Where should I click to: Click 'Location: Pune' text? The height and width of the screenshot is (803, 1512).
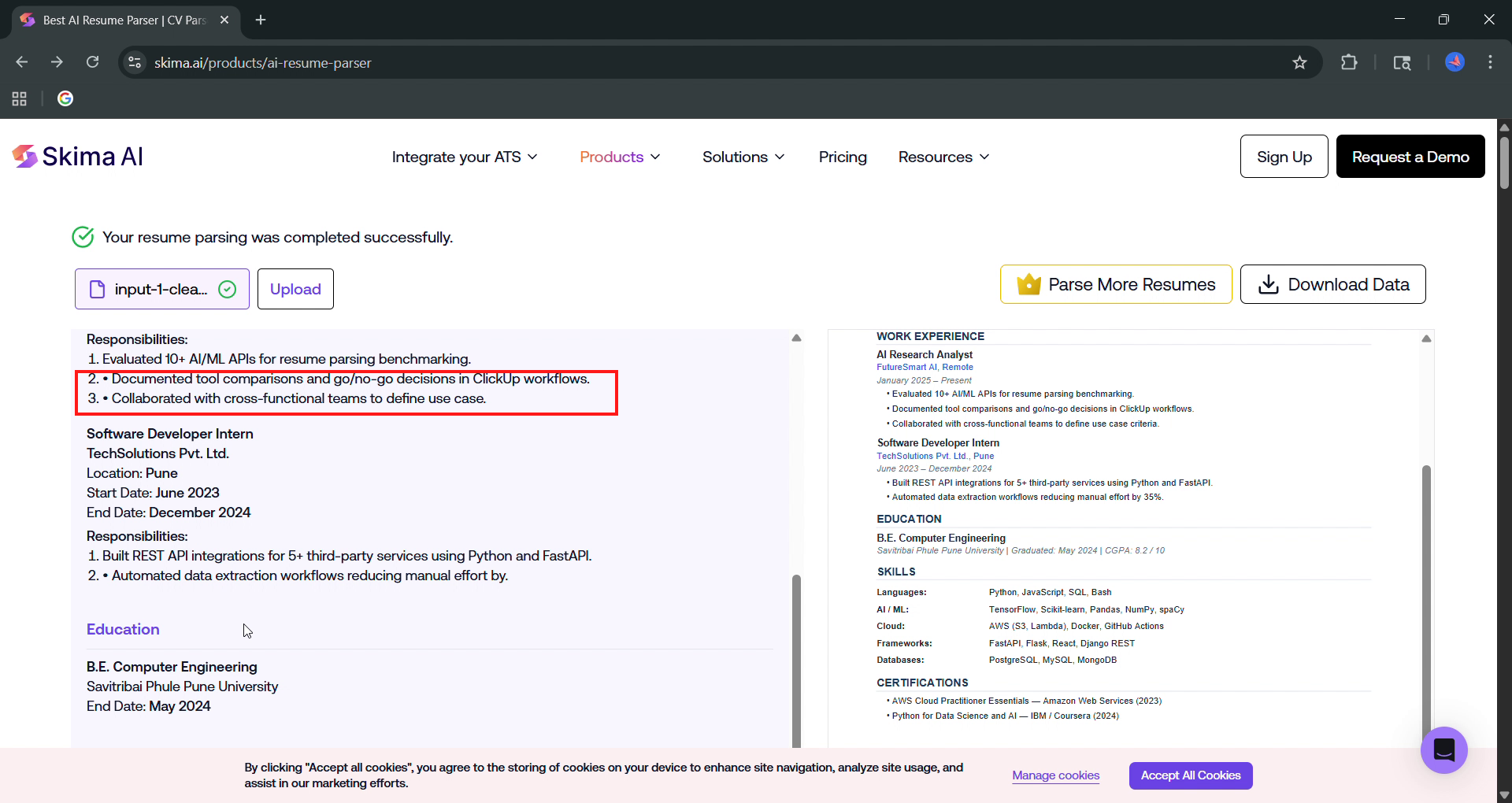tap(132, 473)
